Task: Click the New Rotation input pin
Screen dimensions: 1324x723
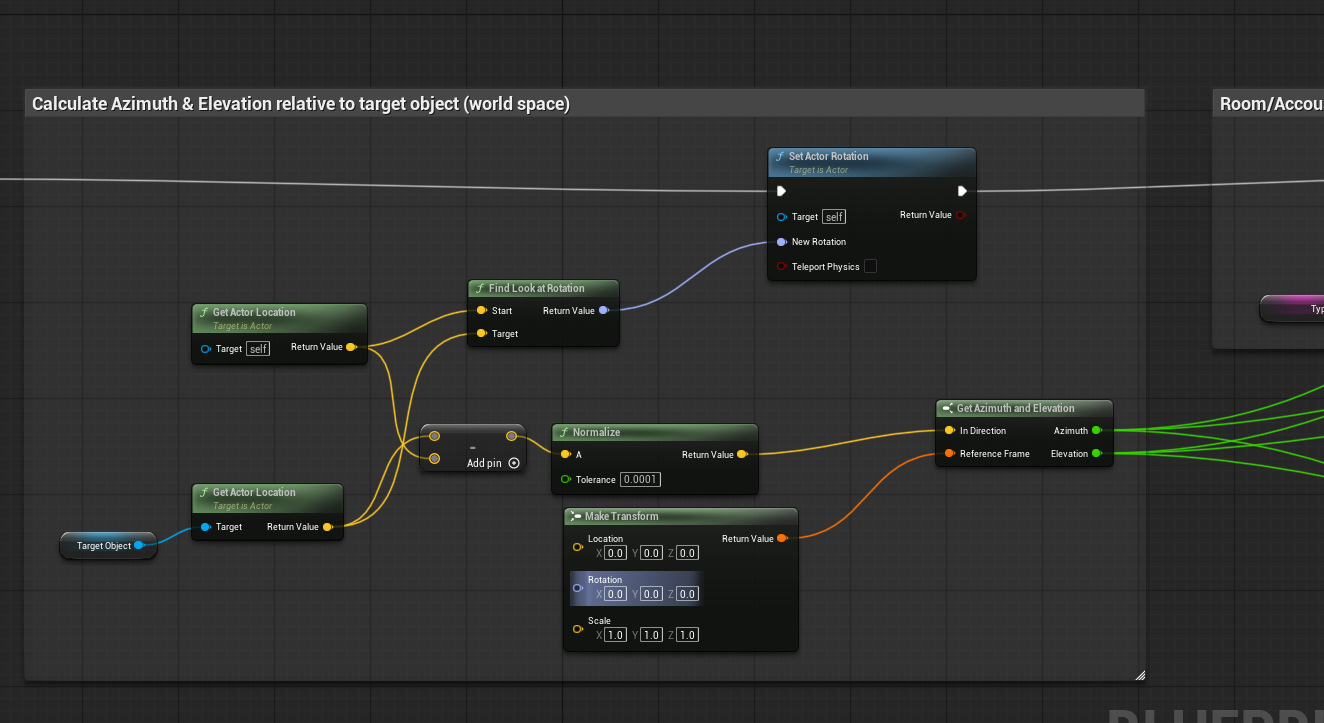Action: [781, 241]
